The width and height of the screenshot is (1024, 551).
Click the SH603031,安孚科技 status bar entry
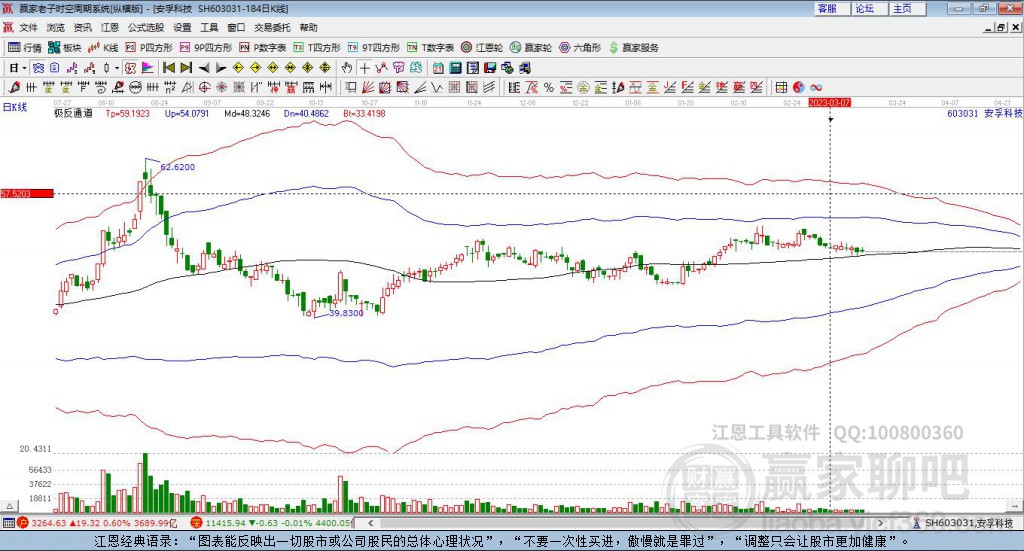click(x=968, y=523)
